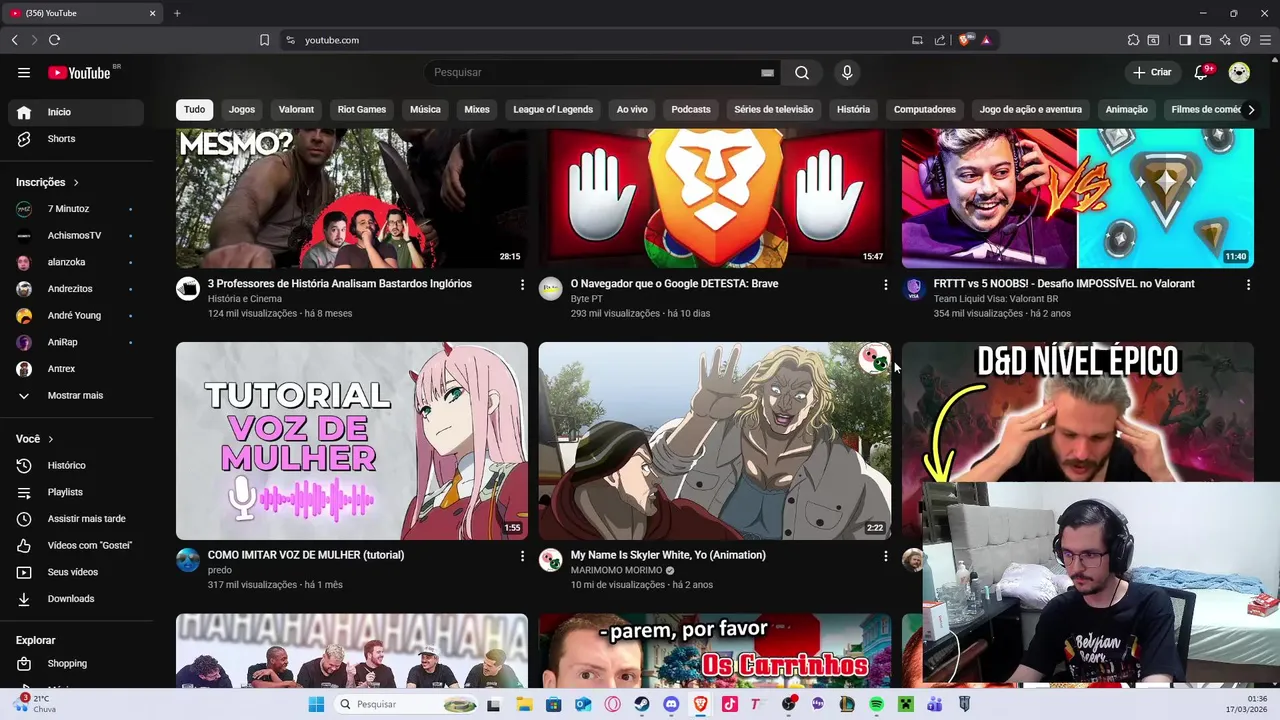Toggle the Brave sidebar panel
Image resolution: width=1280 pixels, height=720 pixels.
click(1185, 40)
